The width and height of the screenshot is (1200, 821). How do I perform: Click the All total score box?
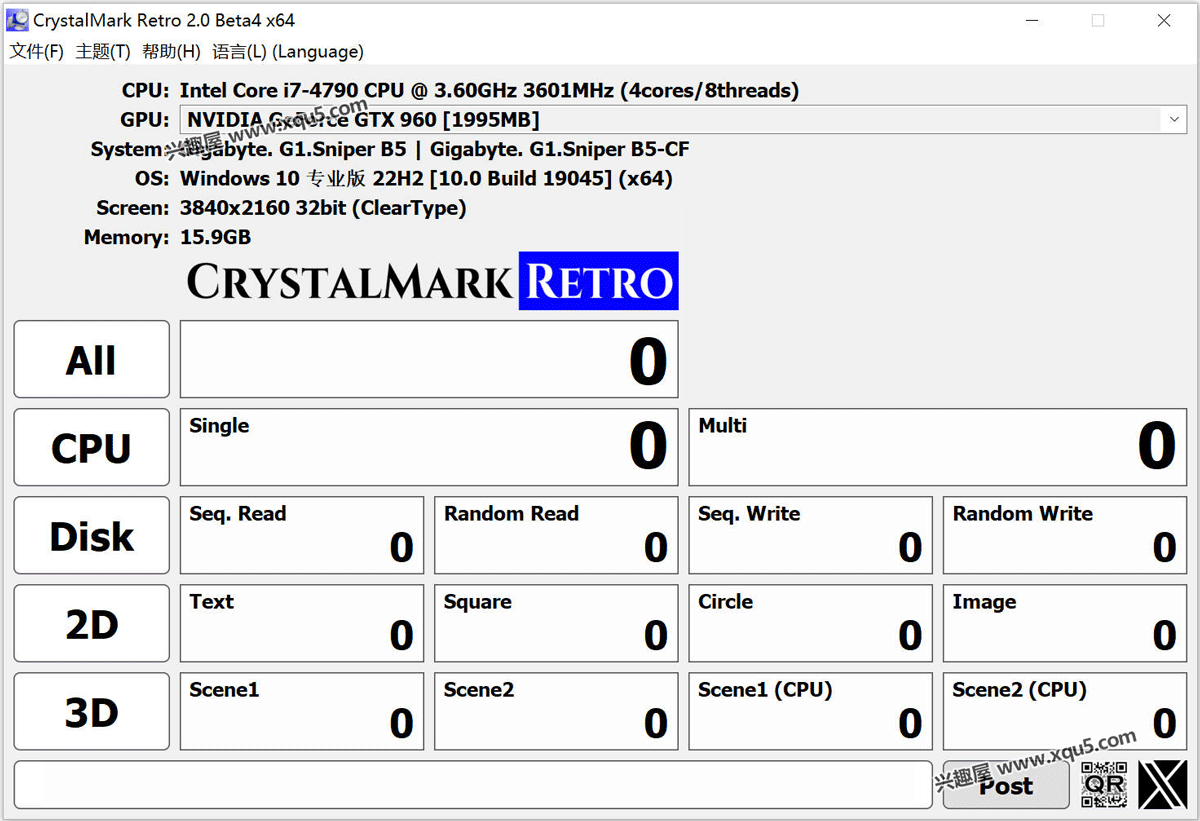(429, 360)
